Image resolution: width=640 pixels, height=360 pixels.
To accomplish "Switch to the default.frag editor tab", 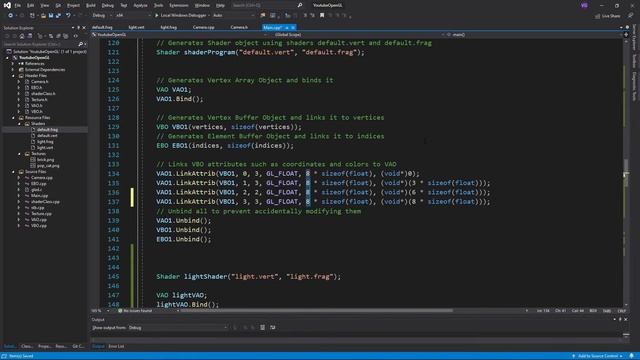I will 102,27.
